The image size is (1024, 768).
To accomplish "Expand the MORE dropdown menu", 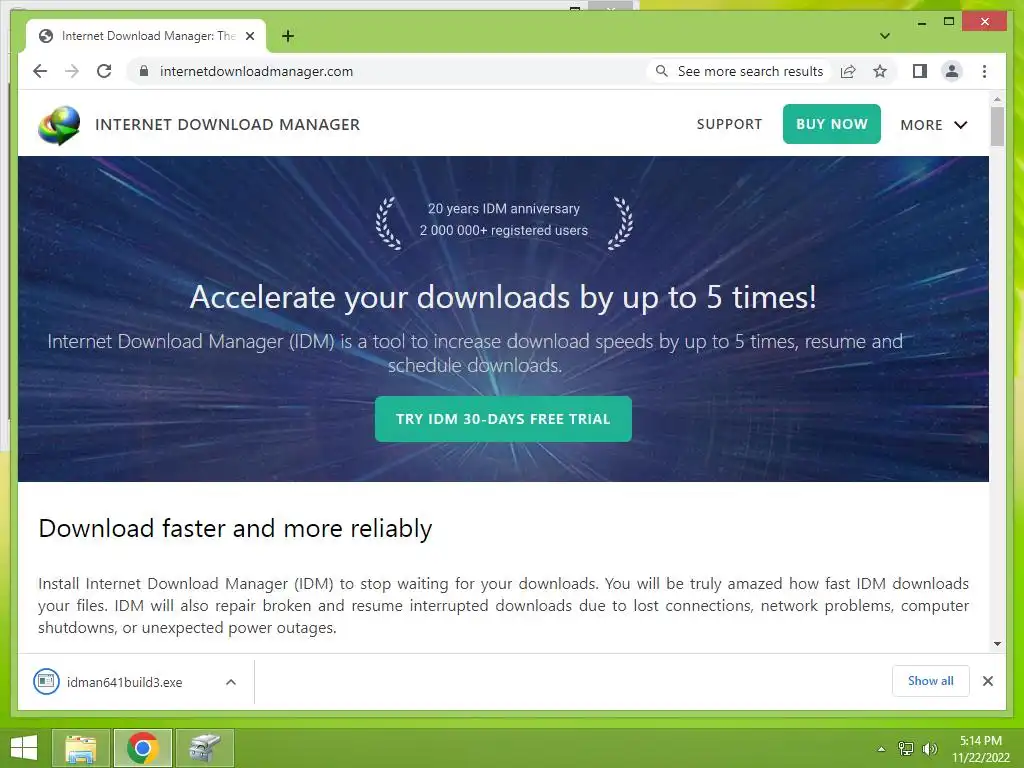I will coord(933,125).
